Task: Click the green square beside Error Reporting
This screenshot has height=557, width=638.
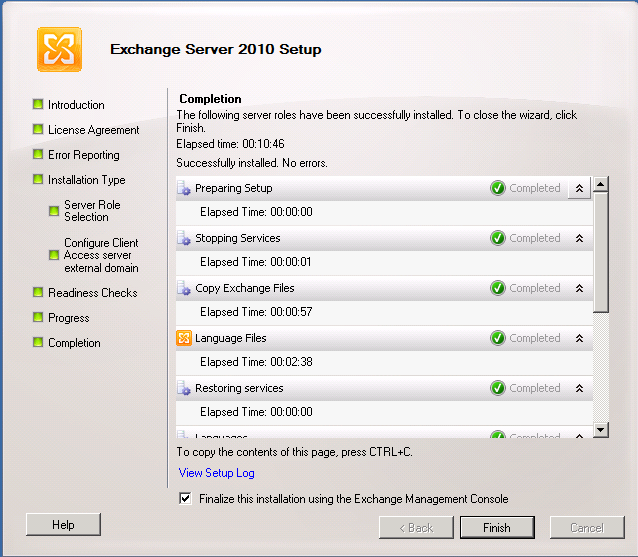Action: click(x=38, y=155)
